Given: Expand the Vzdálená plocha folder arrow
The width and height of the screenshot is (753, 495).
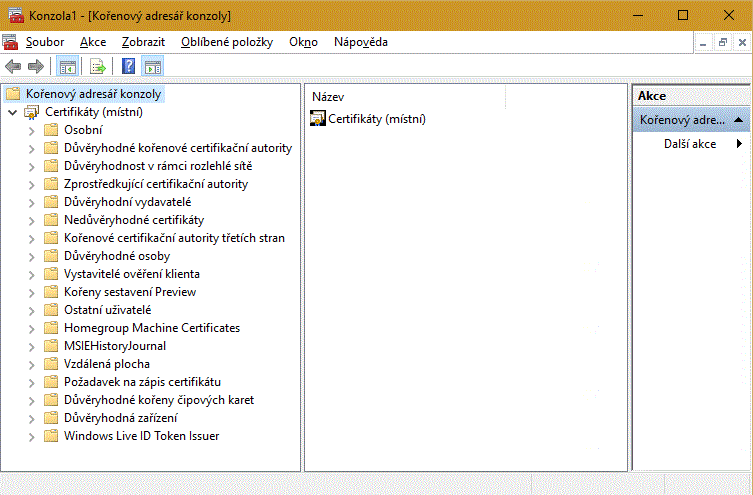Looking at the screenshot, I should (31, 364).
